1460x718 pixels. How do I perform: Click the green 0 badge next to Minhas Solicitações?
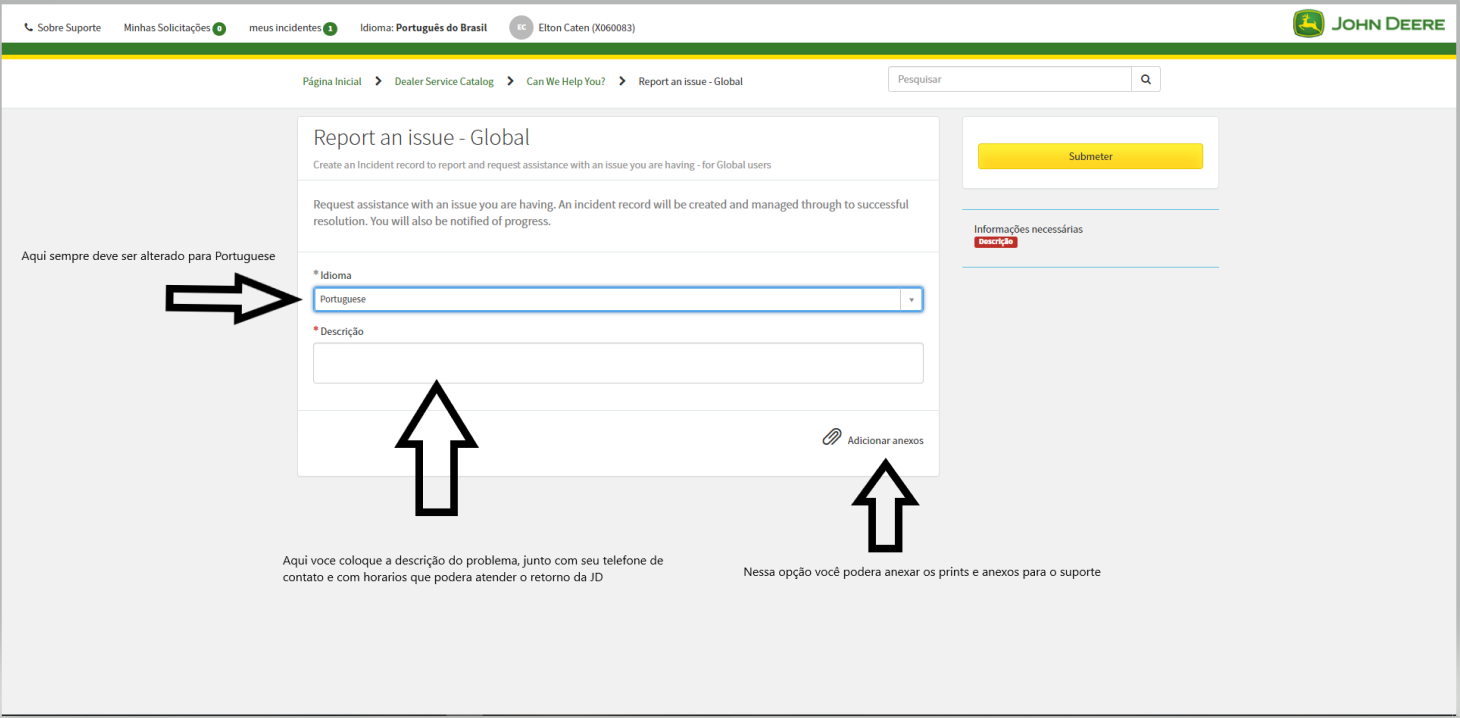pyautogui.click(x=219, y=29)
